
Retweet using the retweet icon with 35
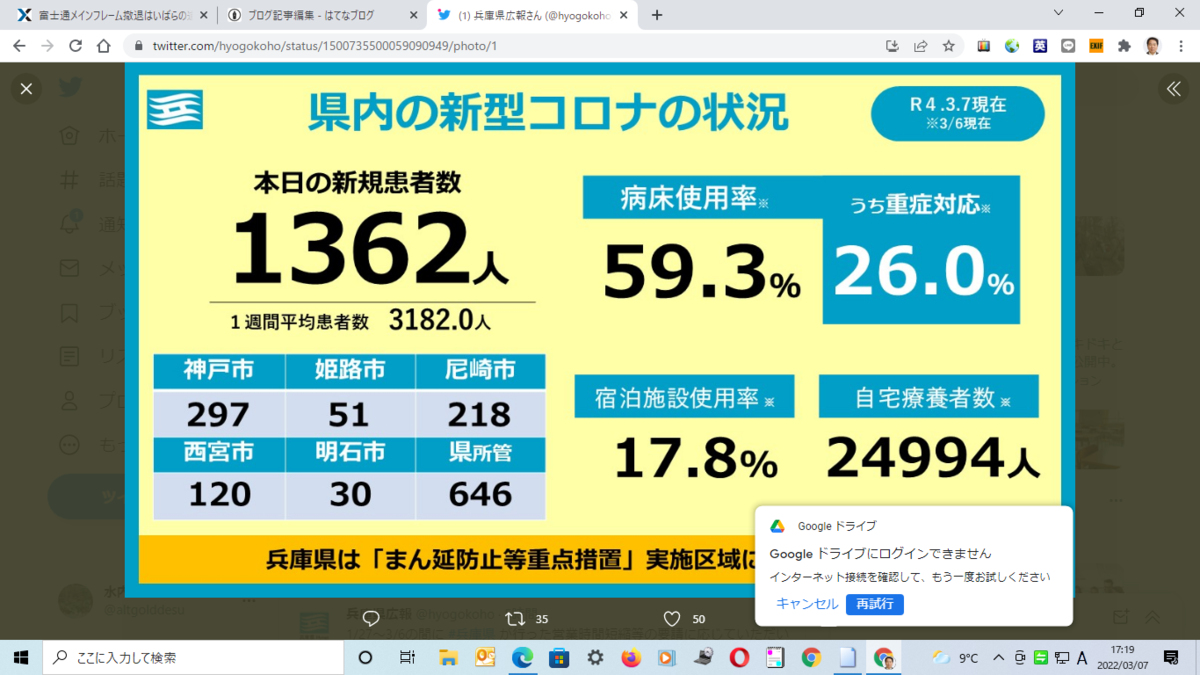click(515, 619)
